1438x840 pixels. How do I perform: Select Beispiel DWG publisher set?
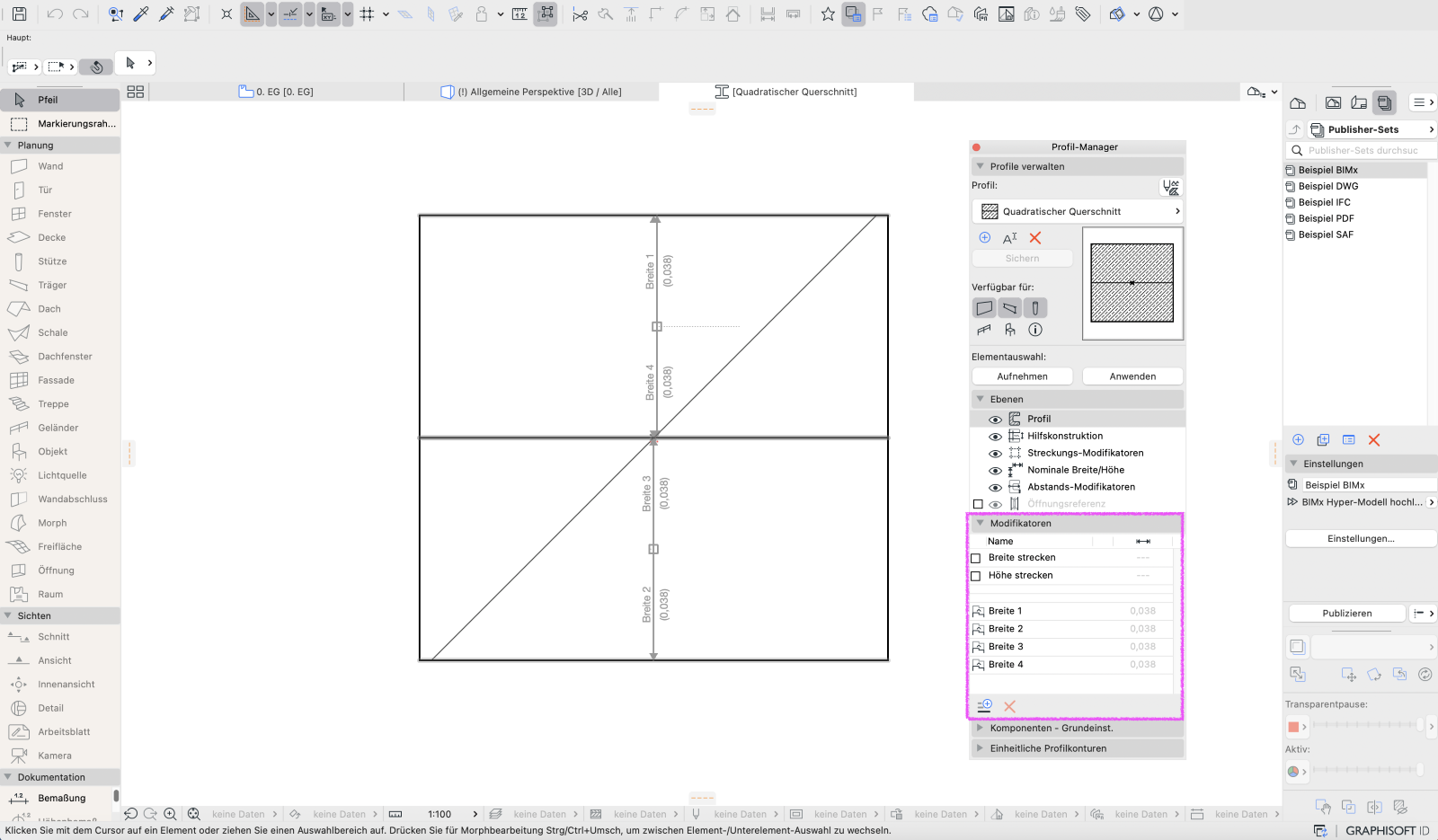(x=1328, y=186)
